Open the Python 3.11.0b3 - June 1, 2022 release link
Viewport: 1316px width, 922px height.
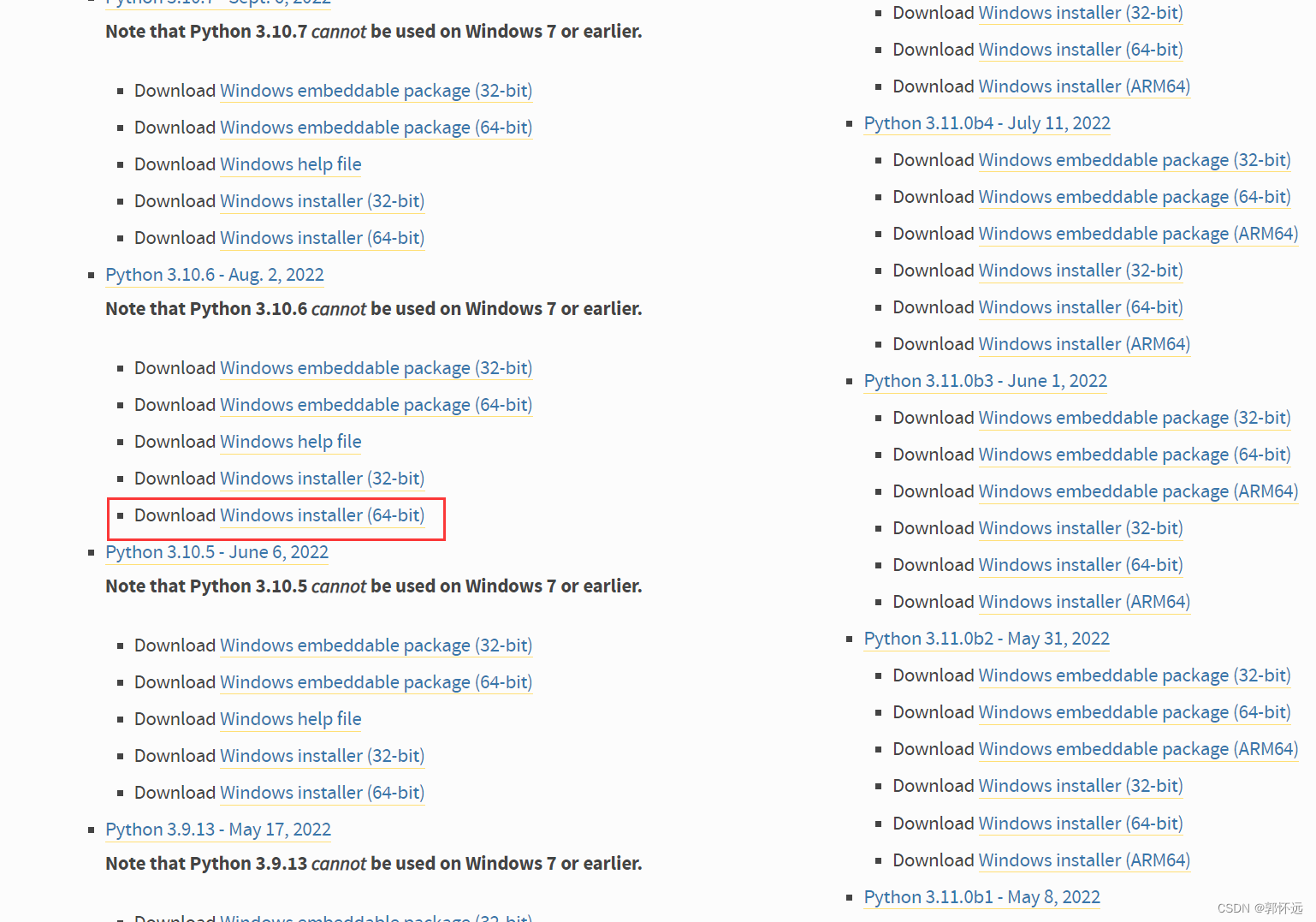click(x=986, y=381)
